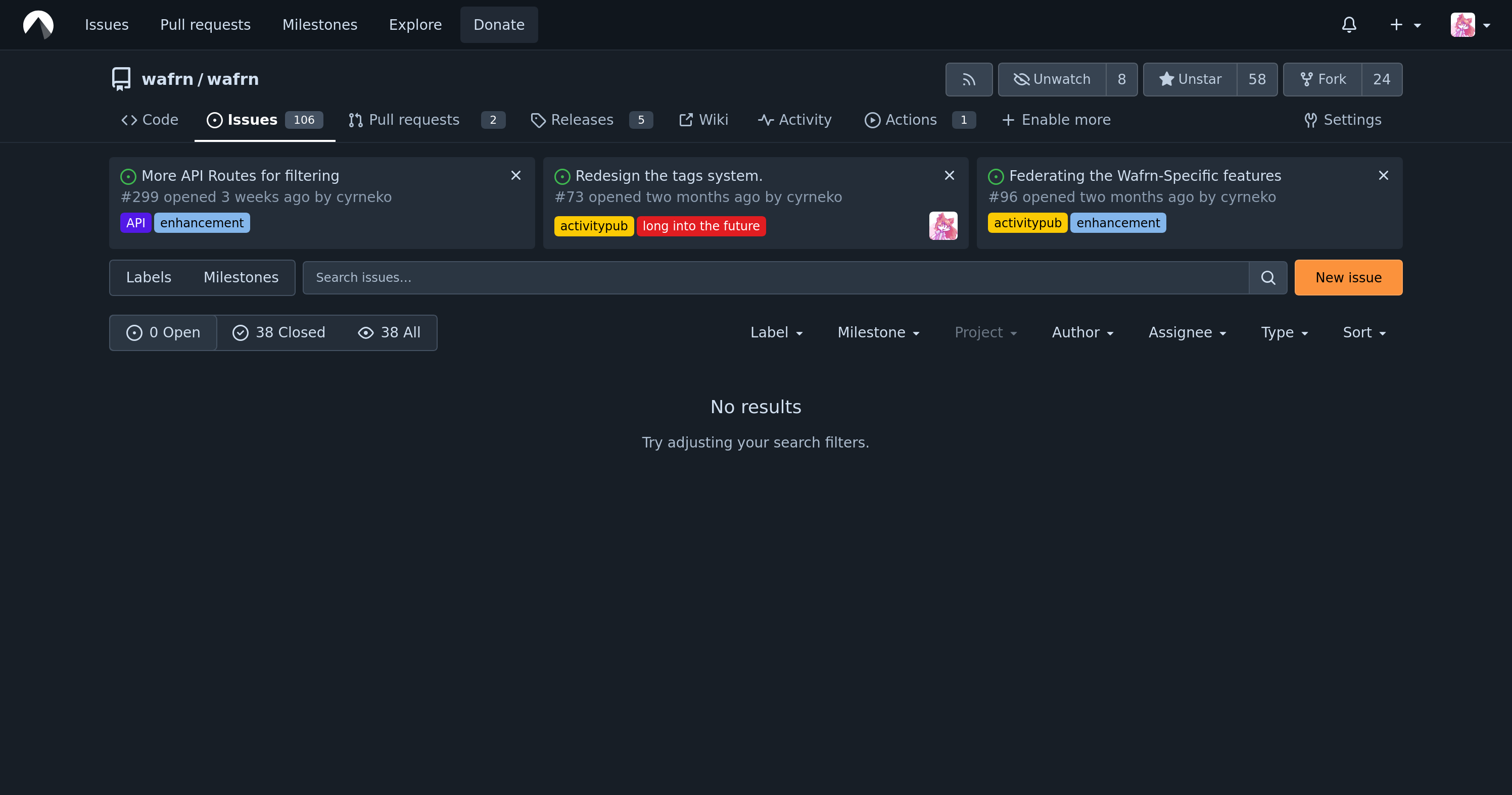Screen dimensions: 1512x795
Task: Dismiss pinned Redesign the tags system
Action: click(x=949, y=175)
